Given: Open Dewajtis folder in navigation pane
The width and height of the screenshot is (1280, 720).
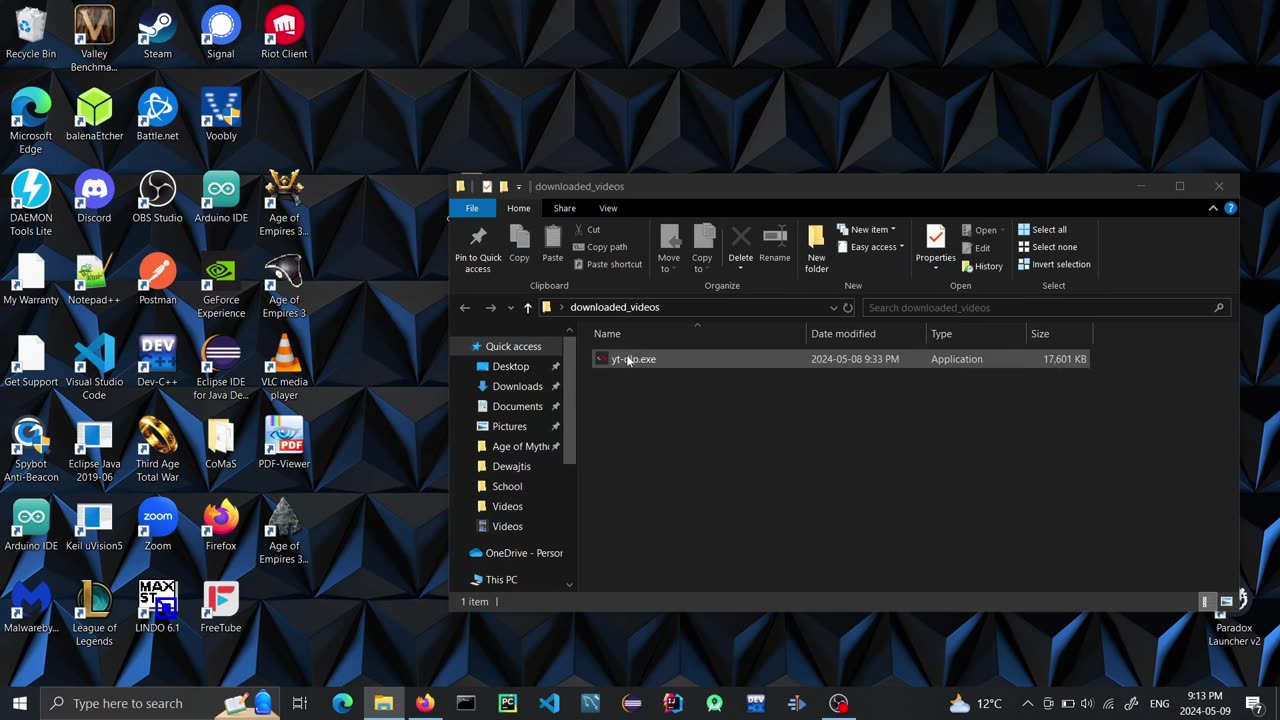Looking at the screenshot, I should click(511, 466).
